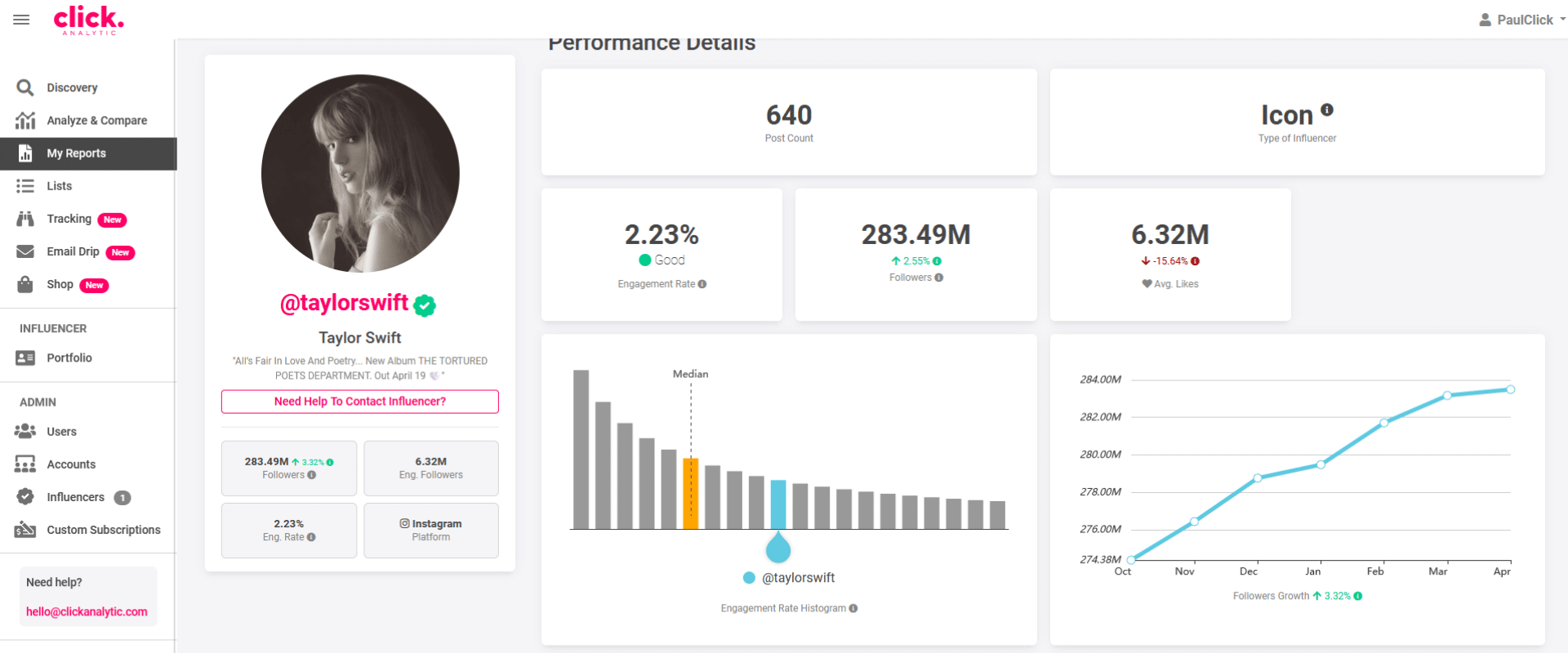This screenshot has height=653, width=1568.
Task: Click hello@clickanalytic.com email link
Action: pos(87,611)
